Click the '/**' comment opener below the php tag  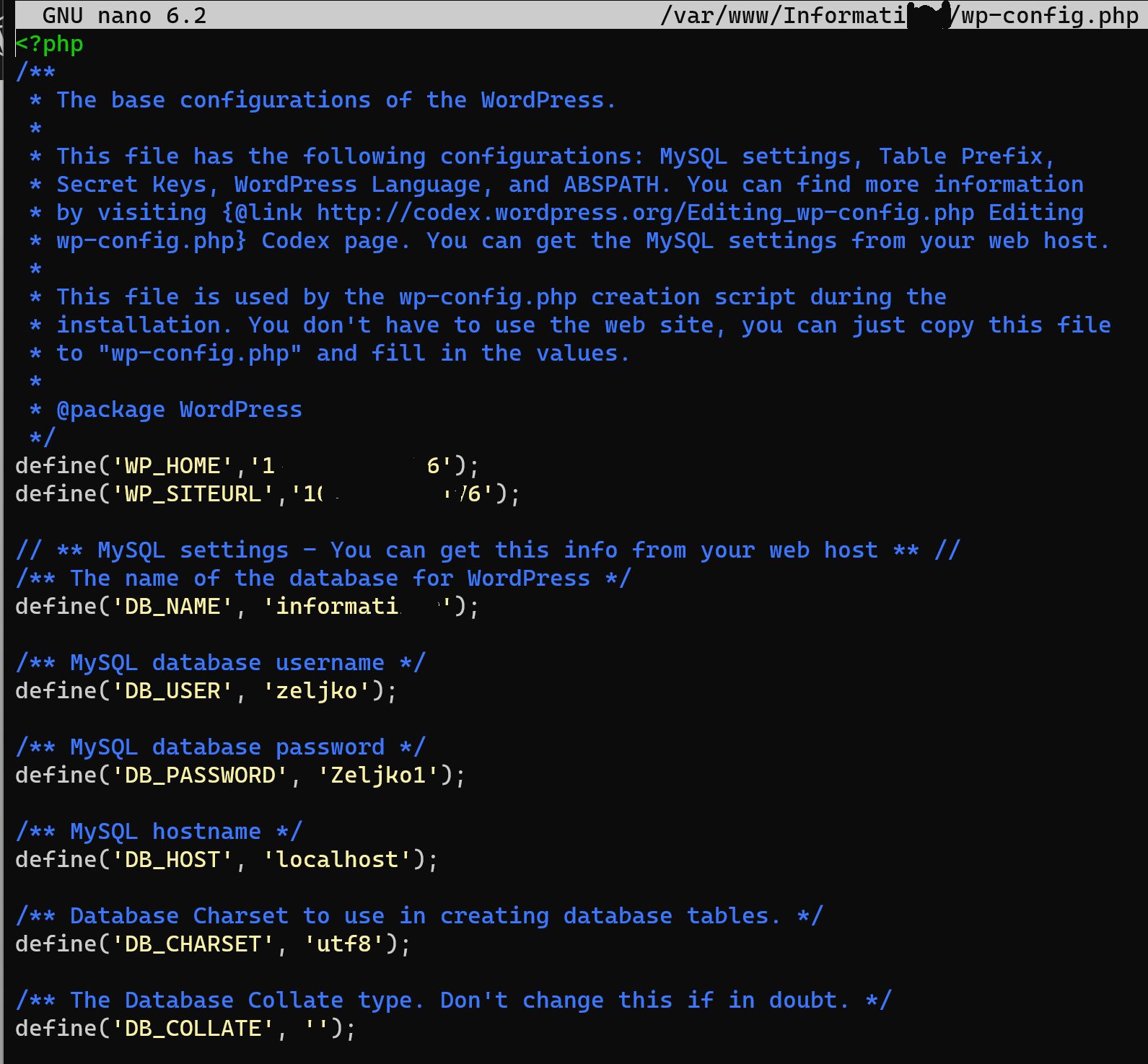tap(35, 72)
